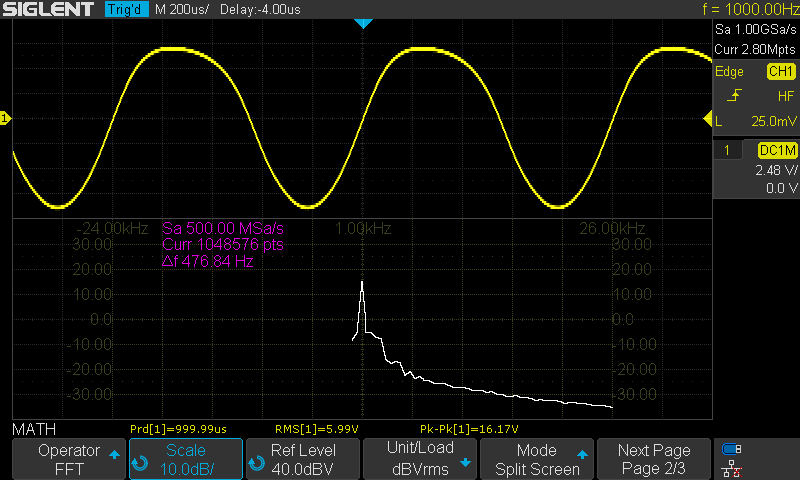Viewport: 800px width, 480px height.
Task: Go to Next Page 2/3
Action: click(x=653, y=459)
